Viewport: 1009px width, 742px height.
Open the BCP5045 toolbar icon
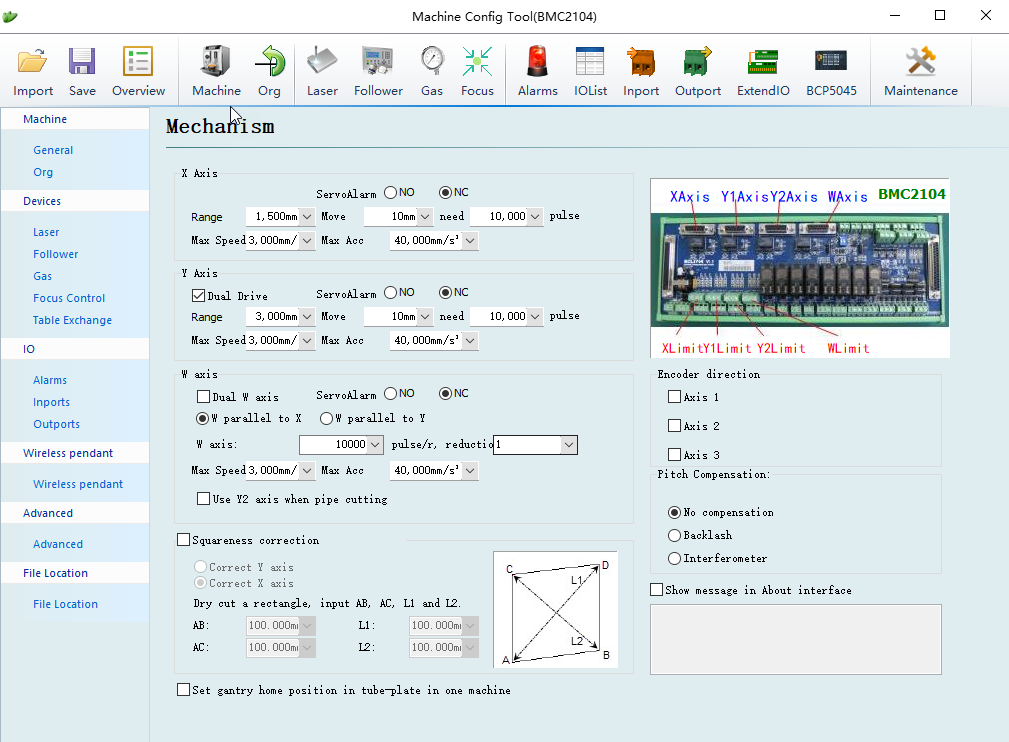(x=831, y=60)
